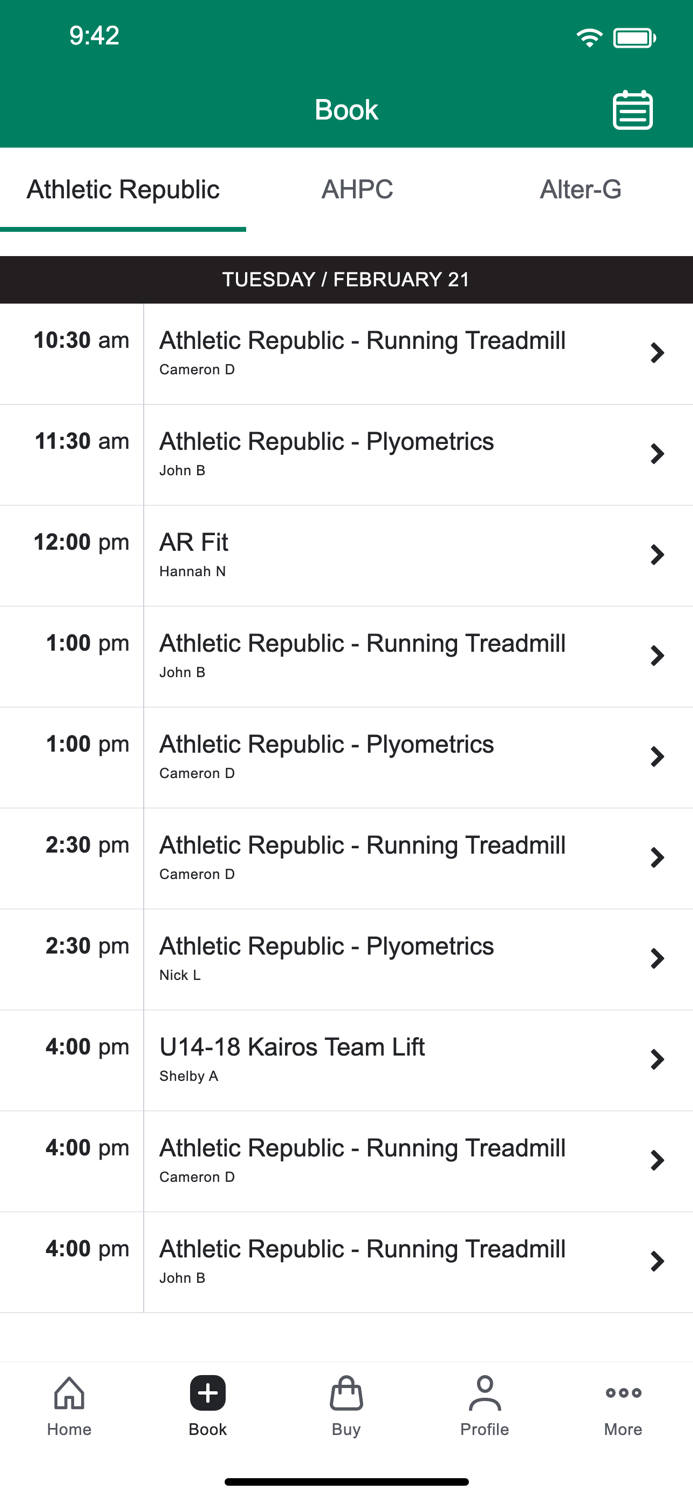Open the calendar icon in the header
693x1500 pixels.
pos(632,110)
